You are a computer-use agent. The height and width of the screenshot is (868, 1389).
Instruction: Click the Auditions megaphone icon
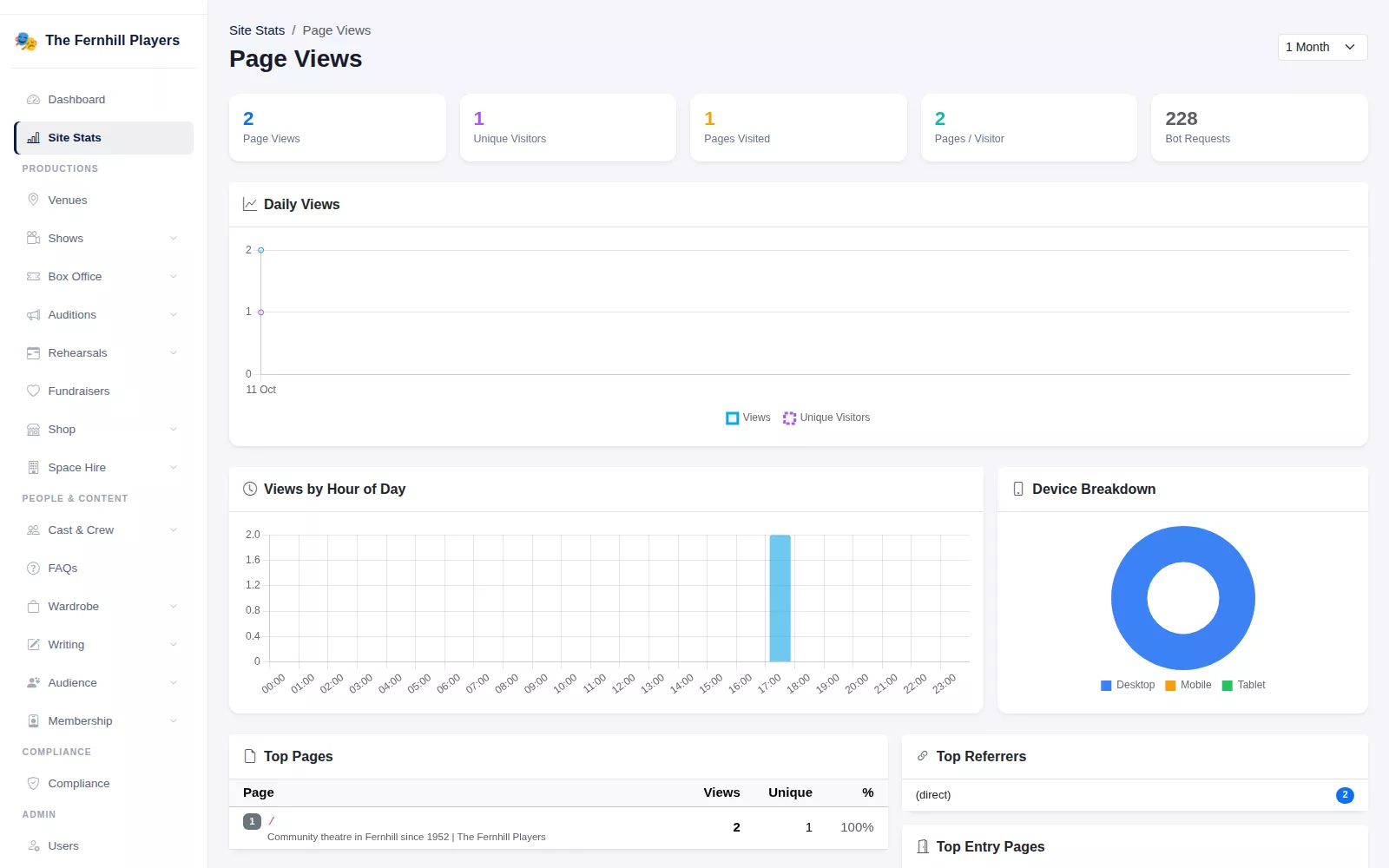click(33, 315)
